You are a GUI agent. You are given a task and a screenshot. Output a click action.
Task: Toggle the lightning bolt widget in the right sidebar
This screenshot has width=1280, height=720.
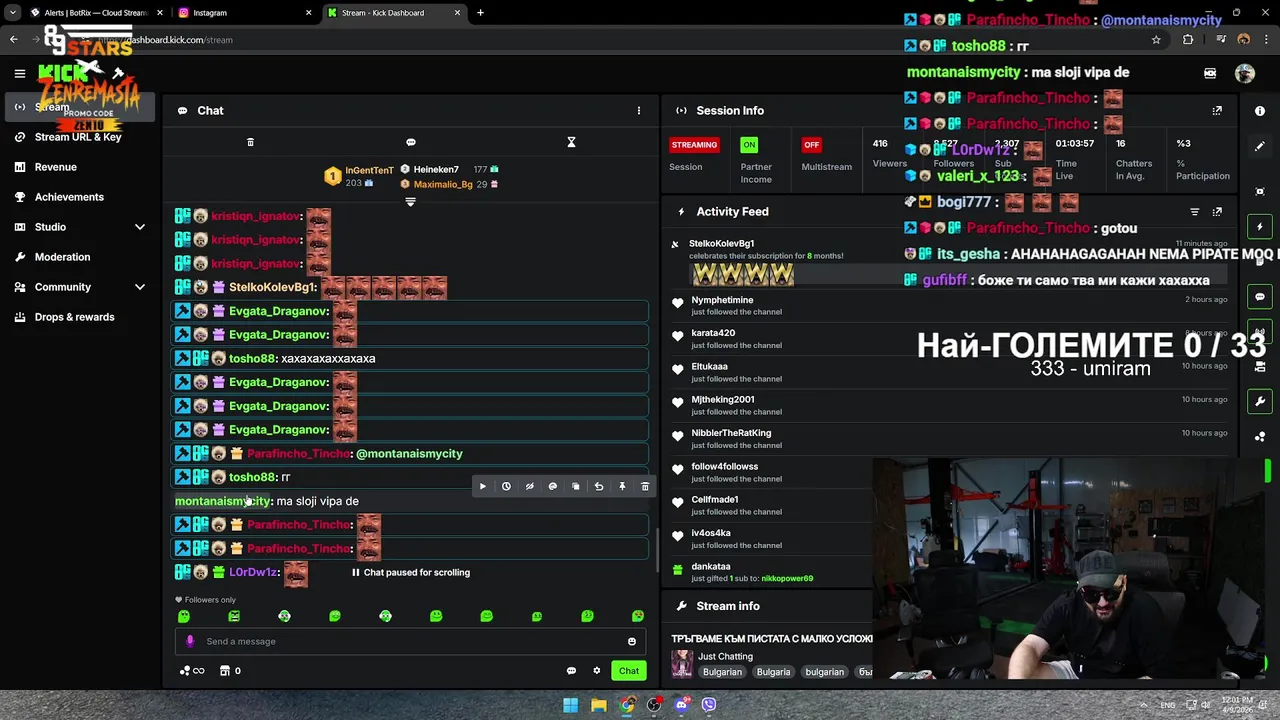pos(1260,227)
